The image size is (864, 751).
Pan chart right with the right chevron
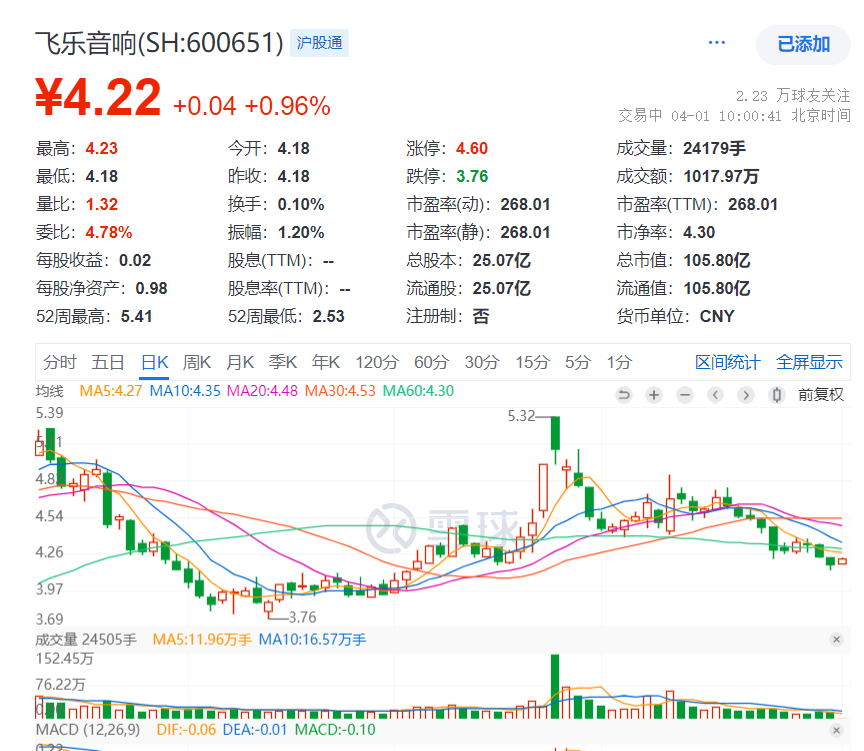click(746, 395)
